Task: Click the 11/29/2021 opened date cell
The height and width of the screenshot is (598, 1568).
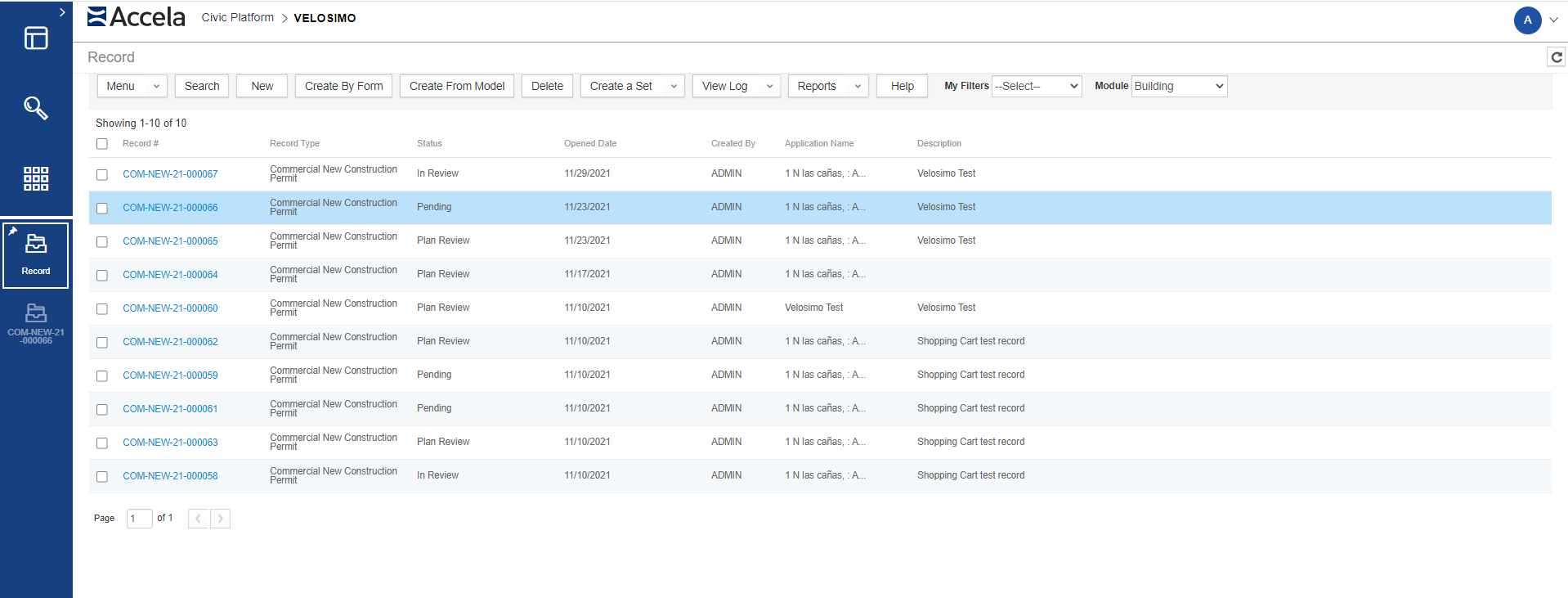Action: pyautogui.click(x=587, y=173)
